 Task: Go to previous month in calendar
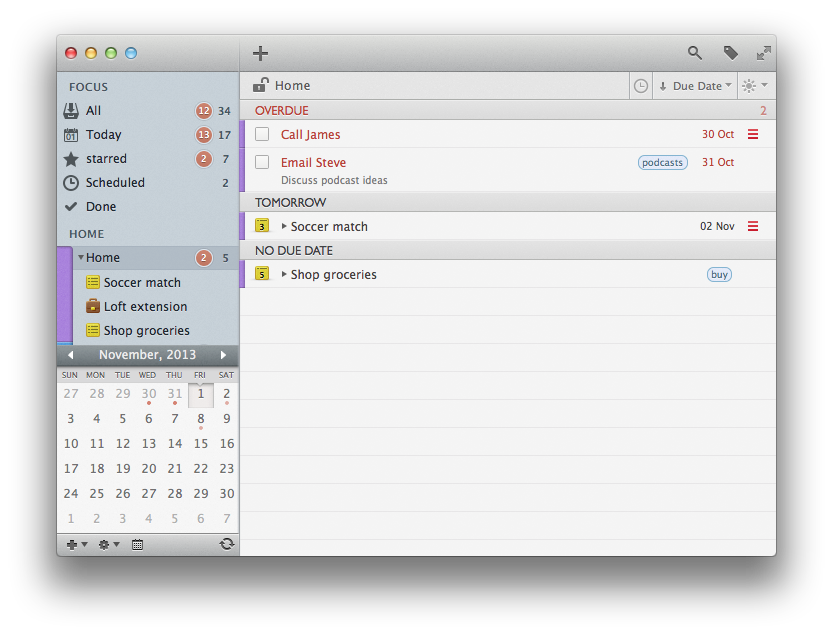71,354
